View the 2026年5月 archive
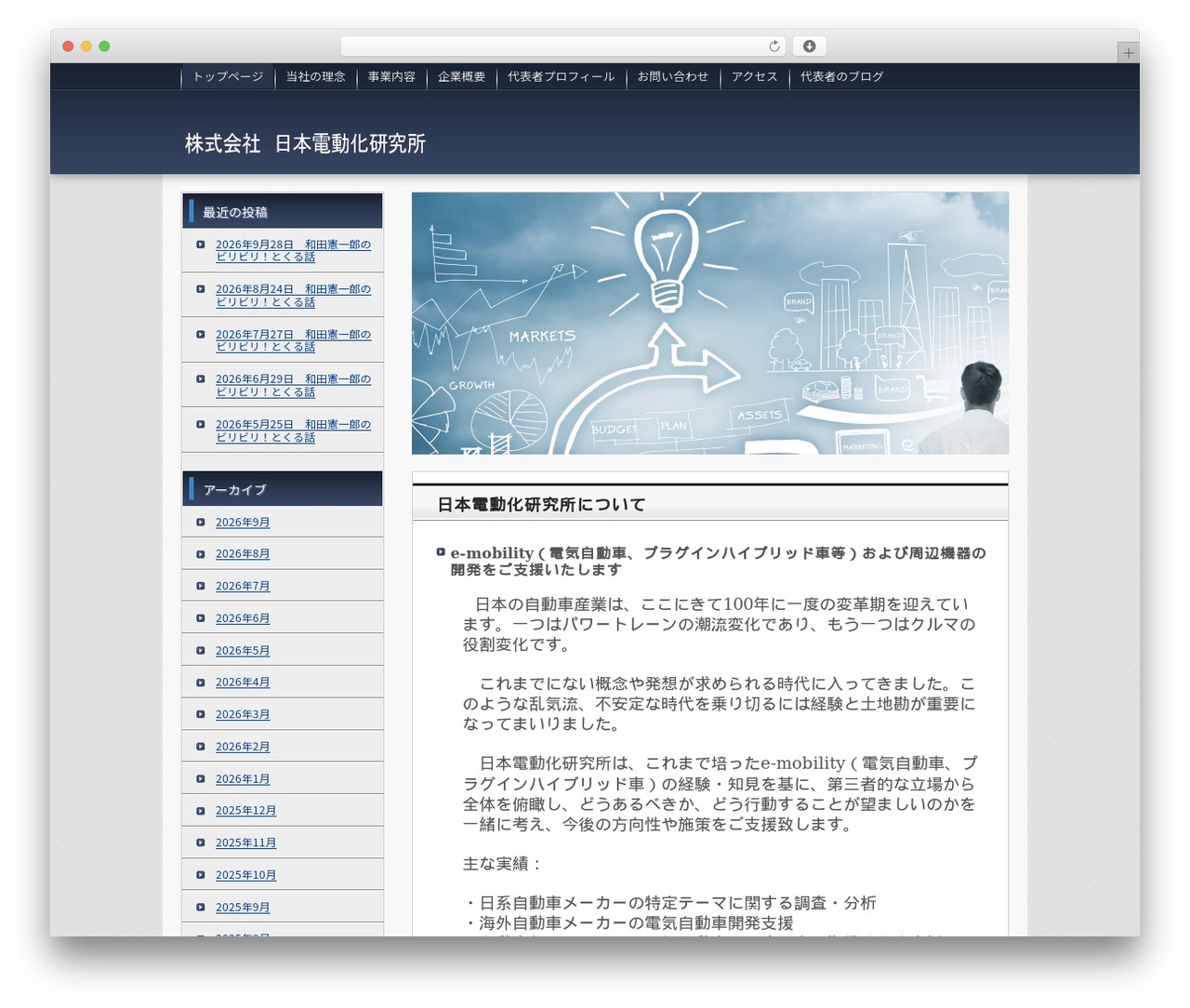The width and height of the screenshot is (1190, 1008). [243, 651]
